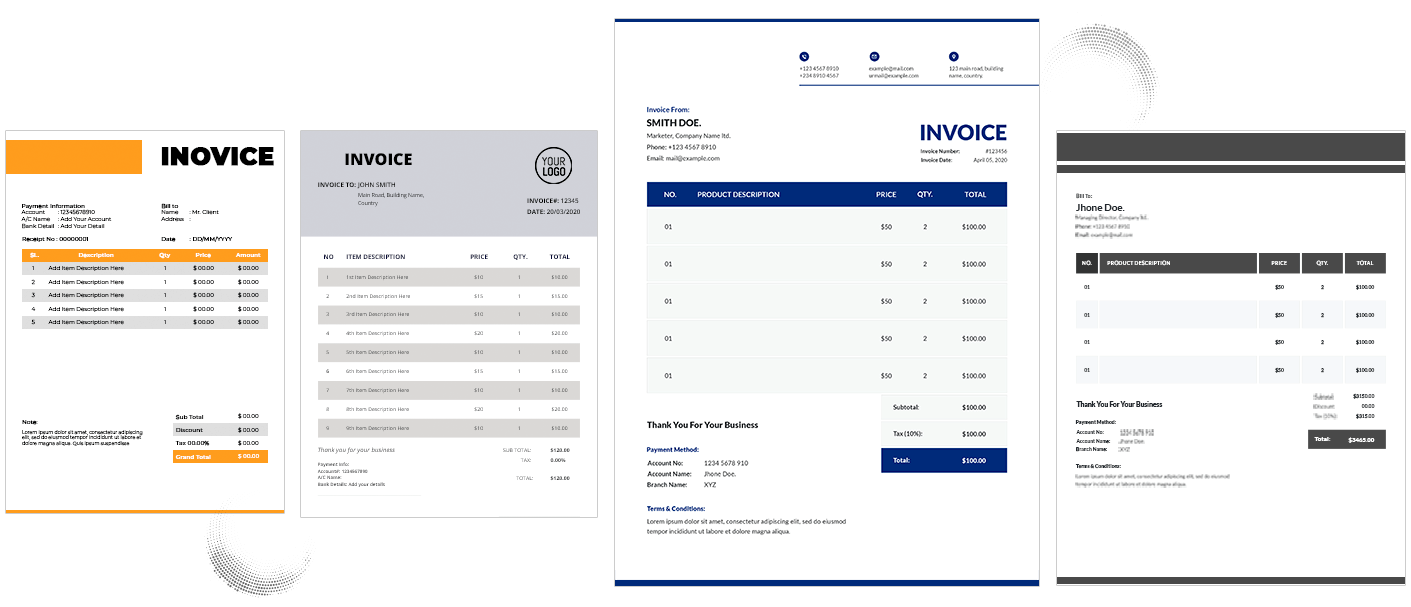The image size is (1411, 607).
Task: Click 'Thank You For Your Business' in blue invoice
Action: pyautogui.click(x=702, y=425)
